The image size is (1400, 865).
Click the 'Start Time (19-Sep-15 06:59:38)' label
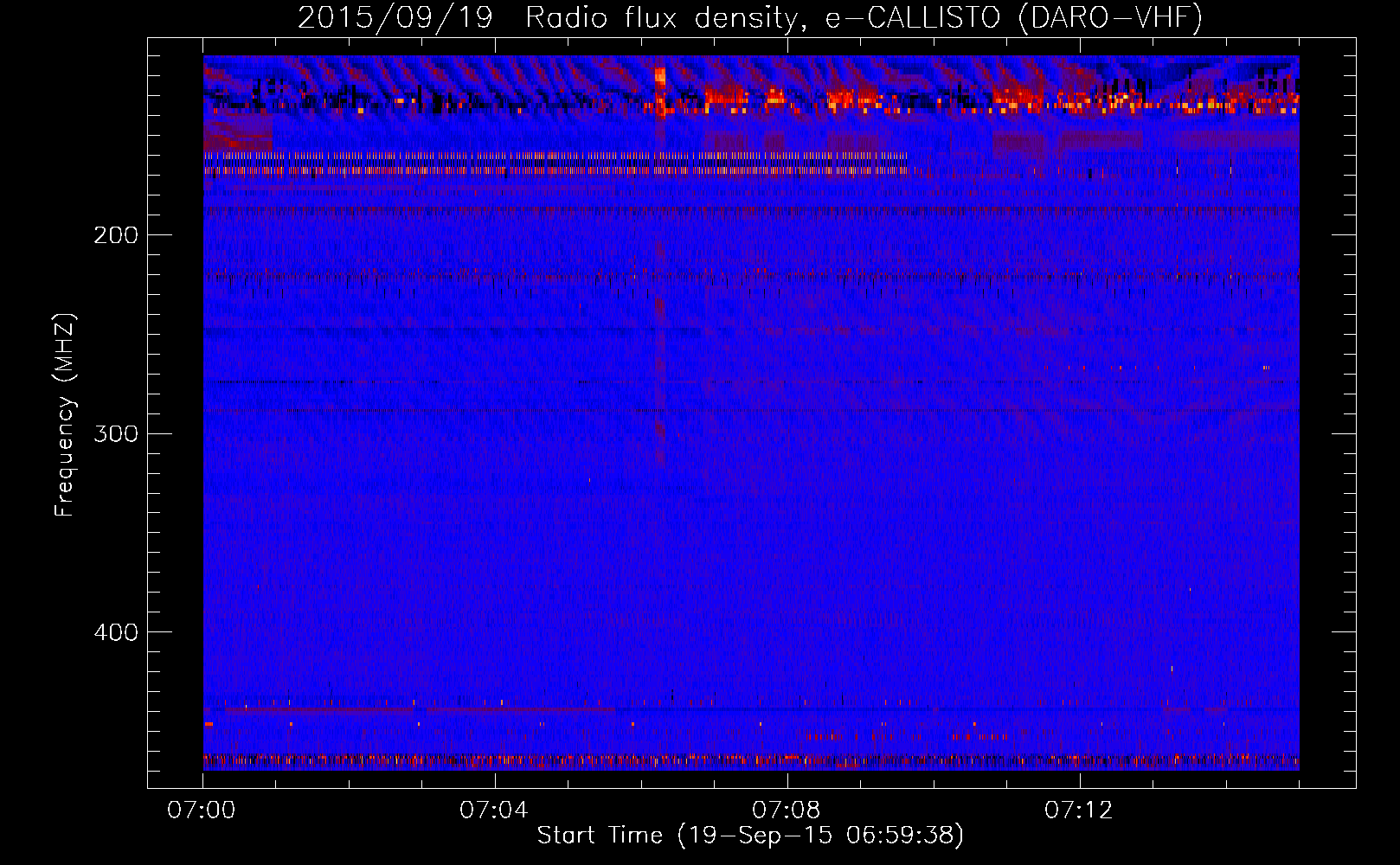(750, 836)
